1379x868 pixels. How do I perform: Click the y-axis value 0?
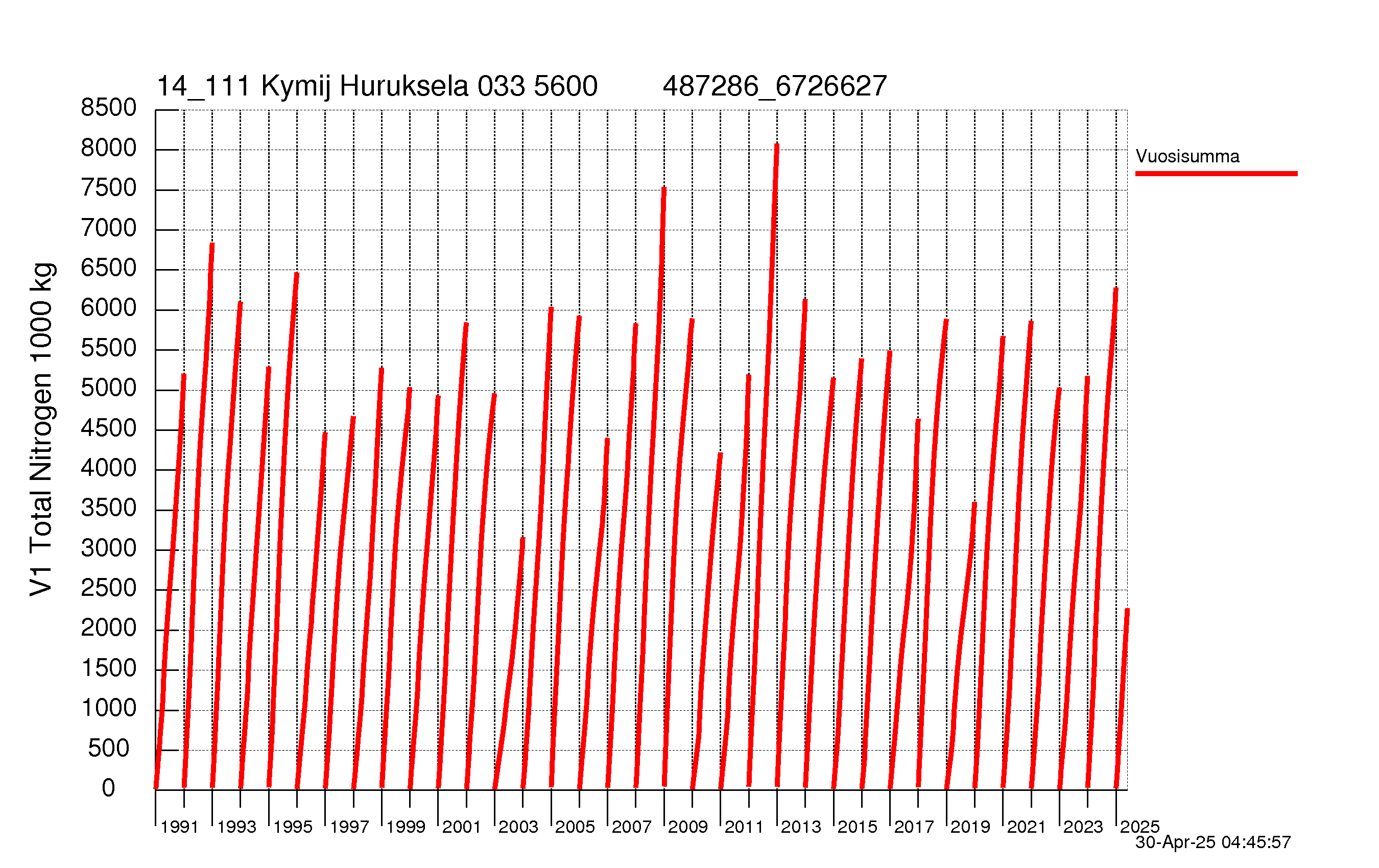pyautogui.click(x=109, y=788)
